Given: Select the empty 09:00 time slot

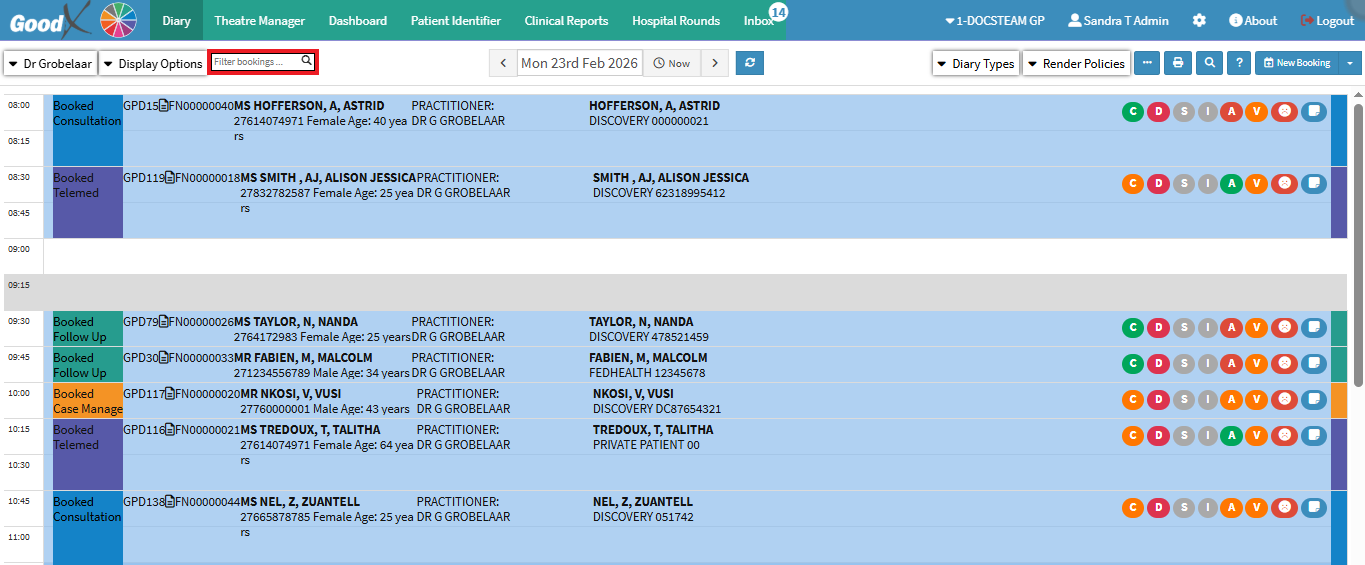Looking at the screenshot, I should [696, 256].
